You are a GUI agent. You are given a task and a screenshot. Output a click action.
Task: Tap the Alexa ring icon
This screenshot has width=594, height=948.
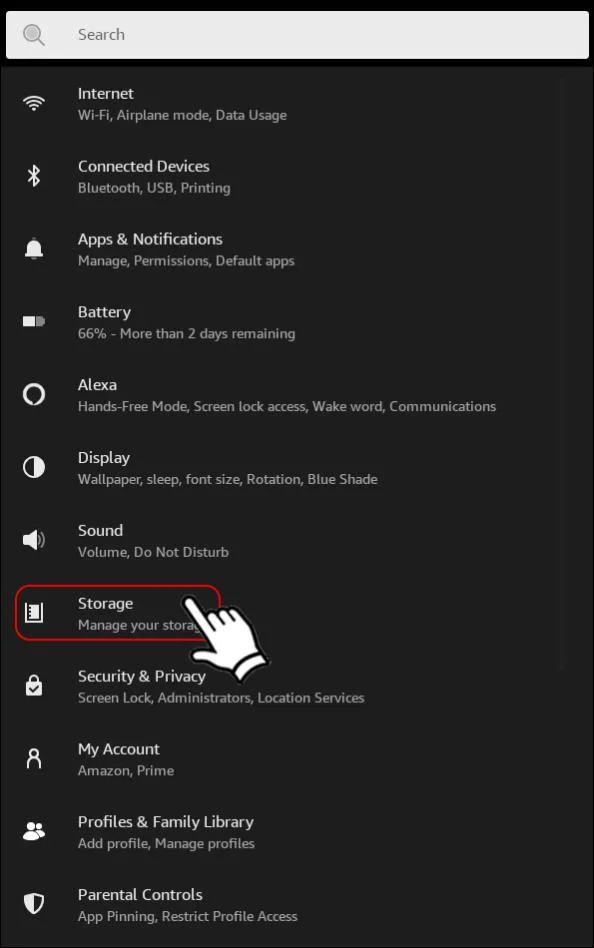click(x=34, y=394)
